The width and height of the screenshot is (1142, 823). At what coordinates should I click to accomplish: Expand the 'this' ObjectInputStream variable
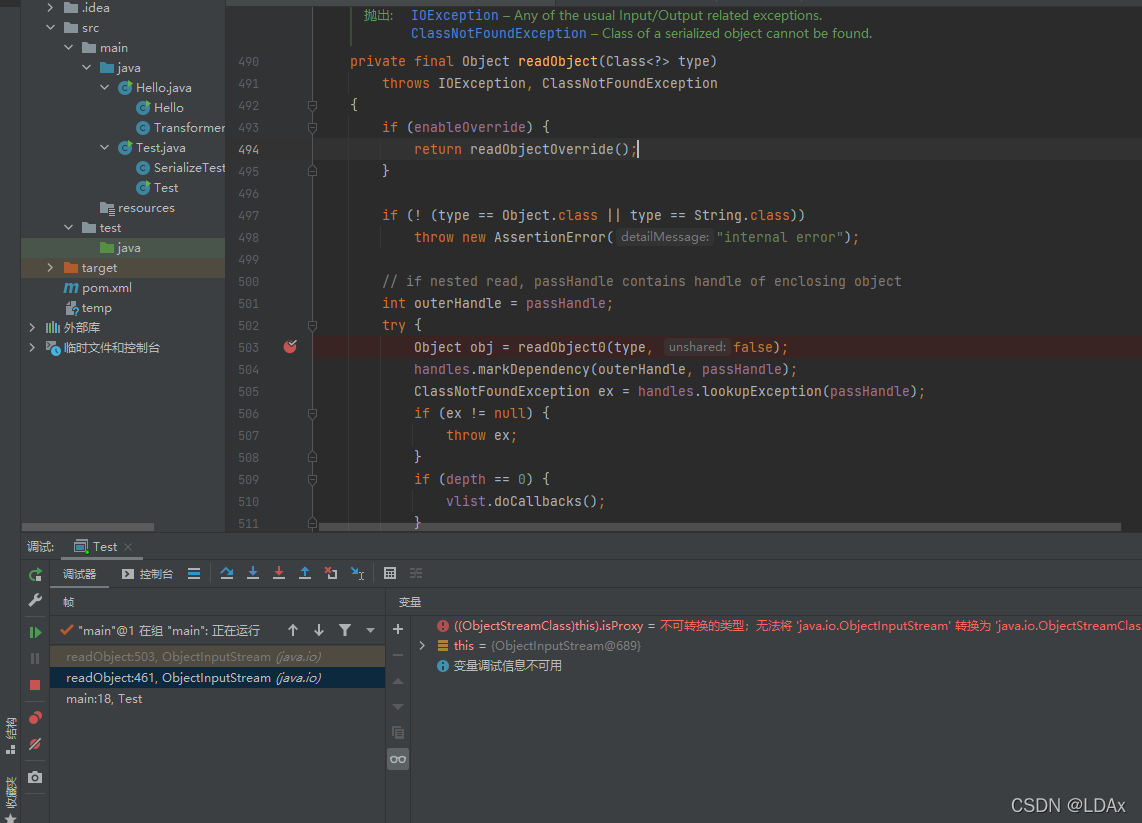point(422,645)
